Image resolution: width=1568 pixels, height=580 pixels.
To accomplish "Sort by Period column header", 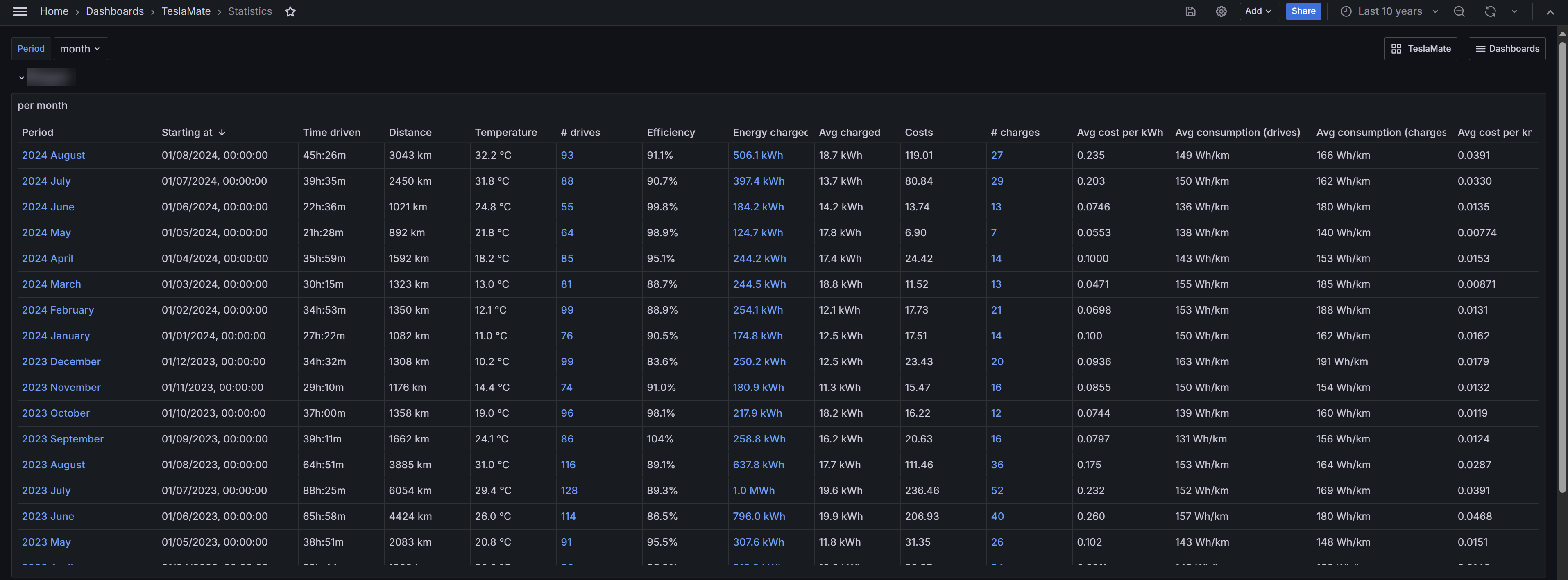I will click(x=37, y=132).
